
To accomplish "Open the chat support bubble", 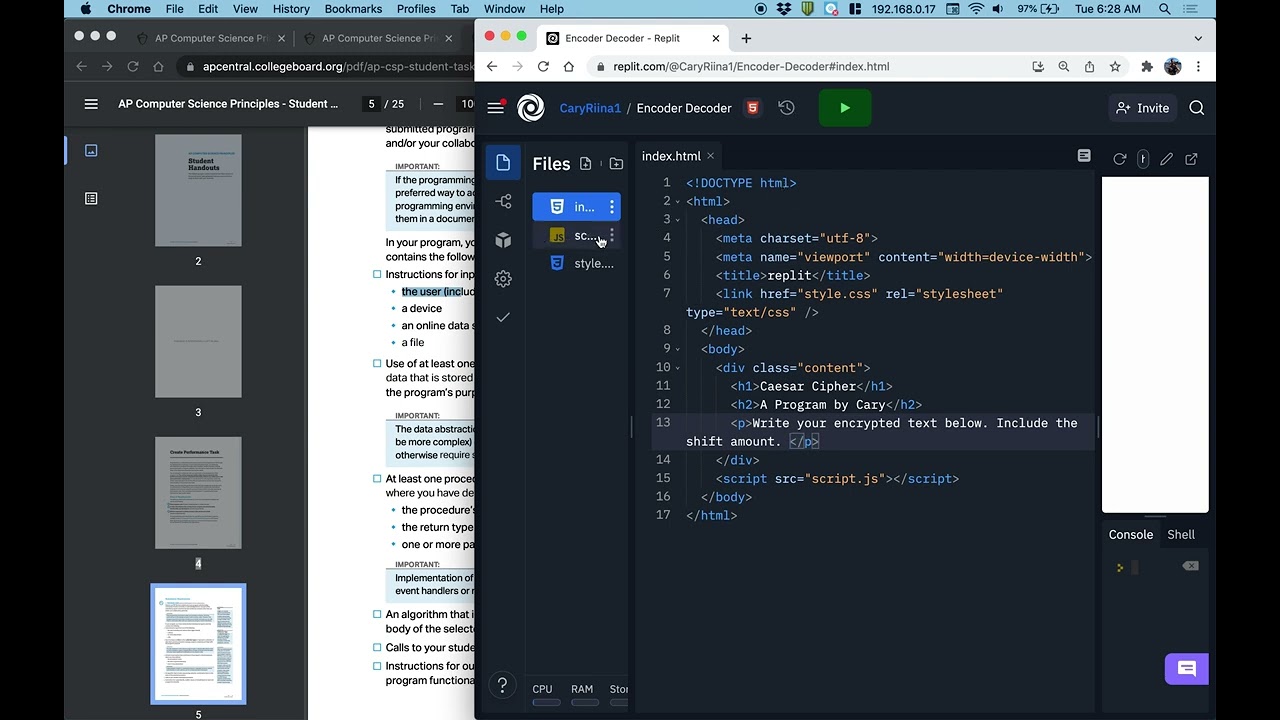I will (x=1187, y=669).
